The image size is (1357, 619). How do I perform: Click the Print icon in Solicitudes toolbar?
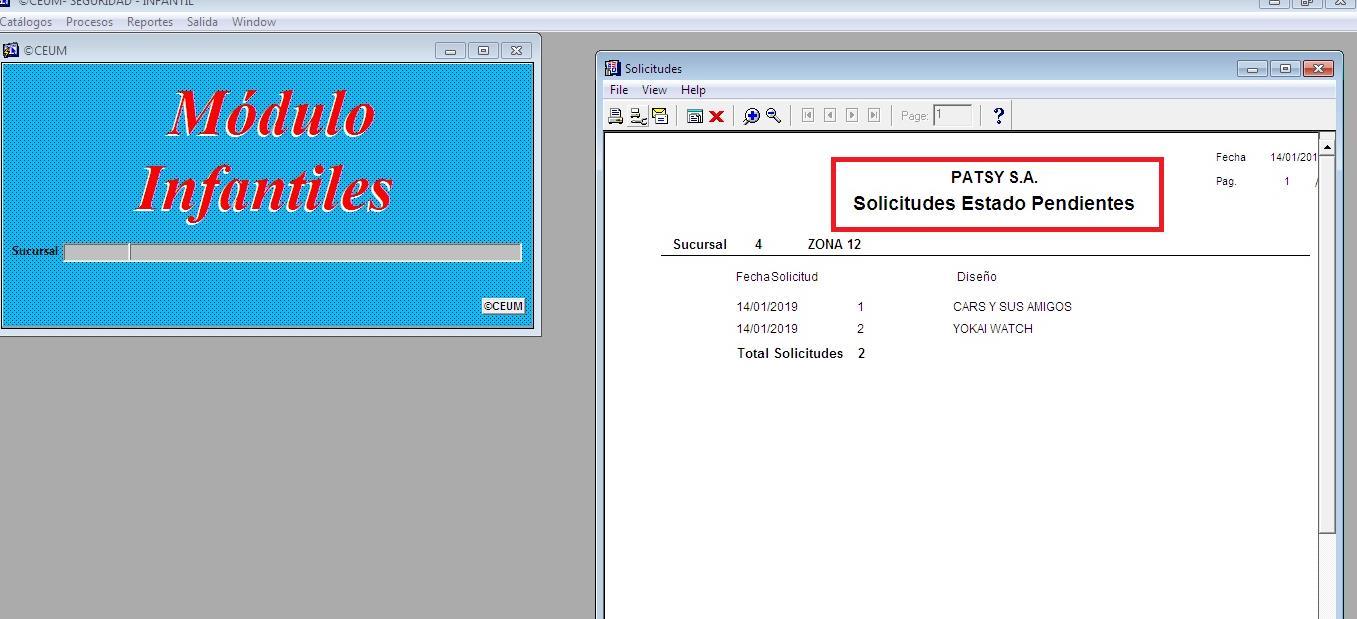(615, 116)
